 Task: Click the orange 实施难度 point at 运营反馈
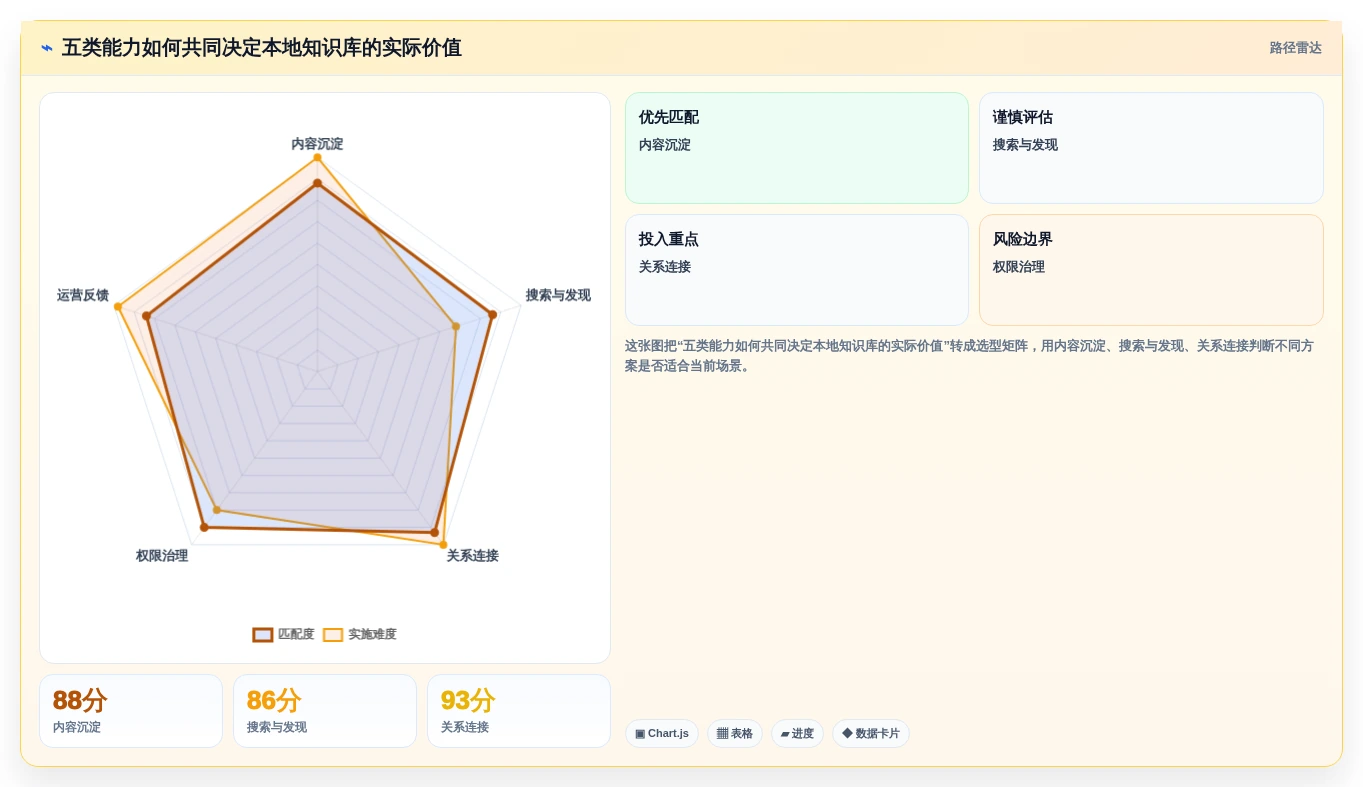117,307
